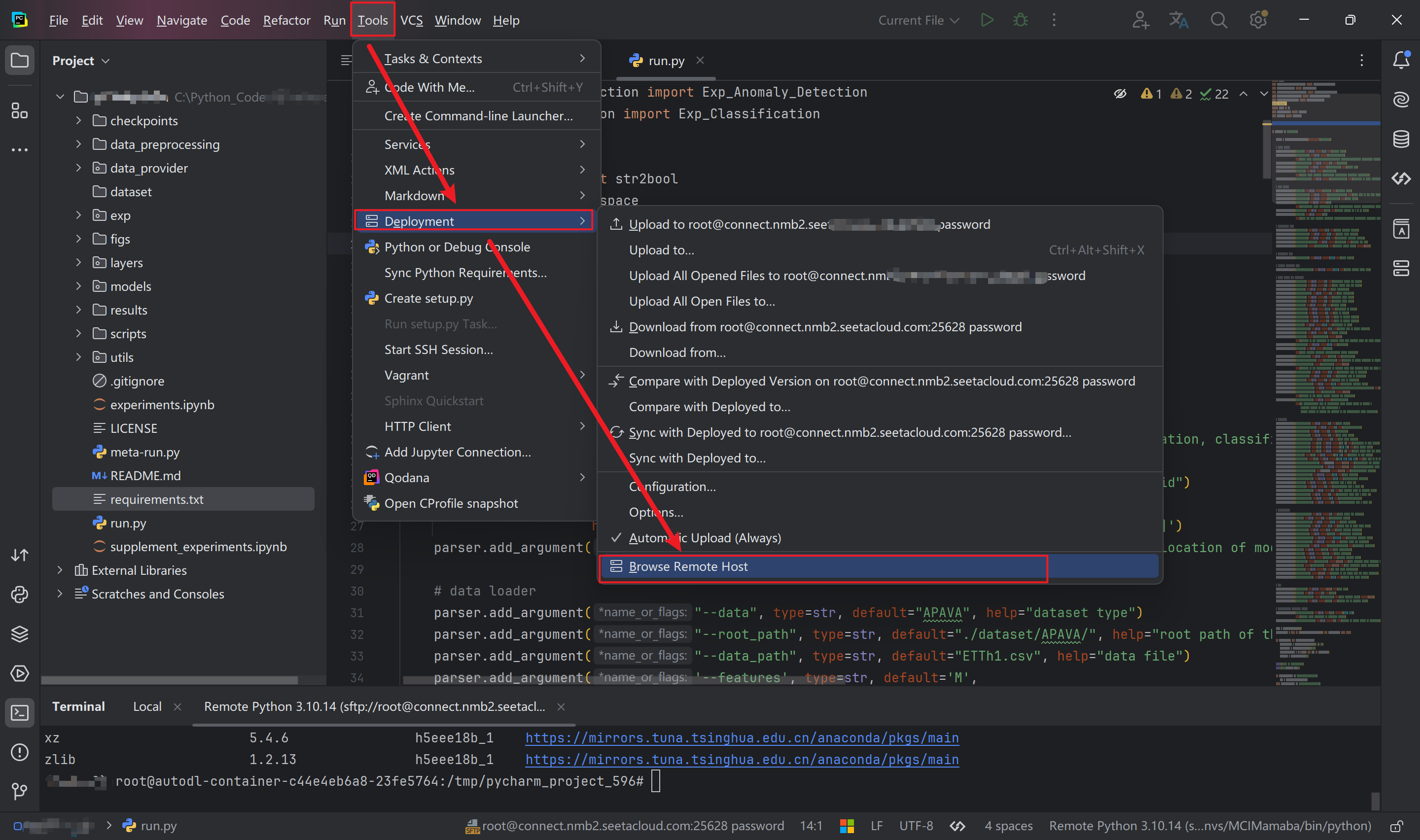The image size is (1420, 840).
Task: Expand the data_preprocessing folder
Action: pyautogui.click(x=79, y=144)
